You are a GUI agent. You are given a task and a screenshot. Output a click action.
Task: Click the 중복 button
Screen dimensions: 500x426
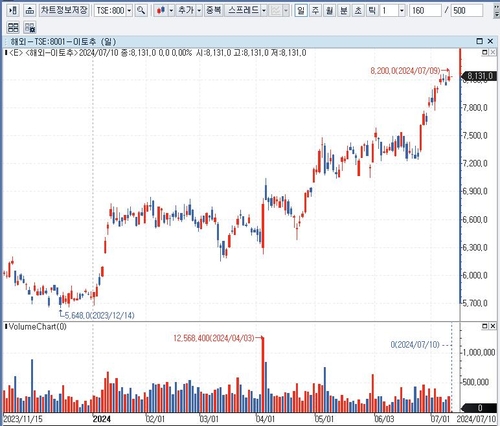tap(213, 11)
